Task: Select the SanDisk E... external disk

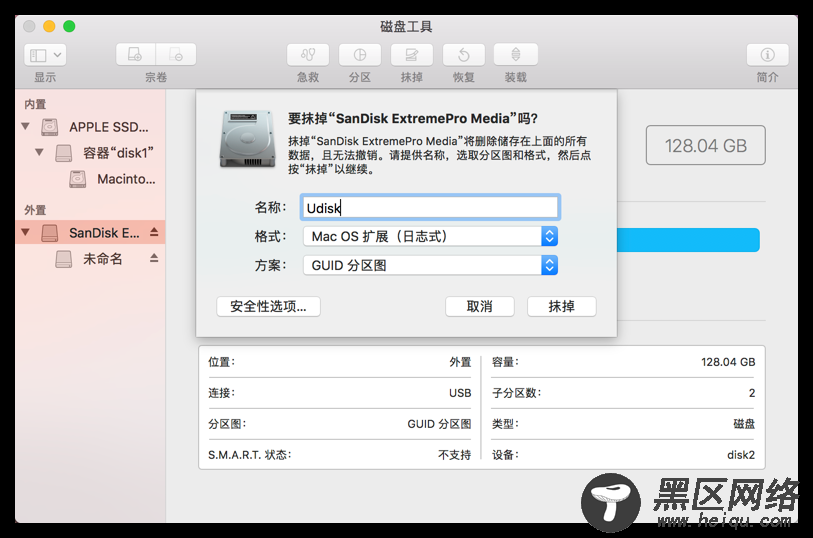Action: pos(104,233)
